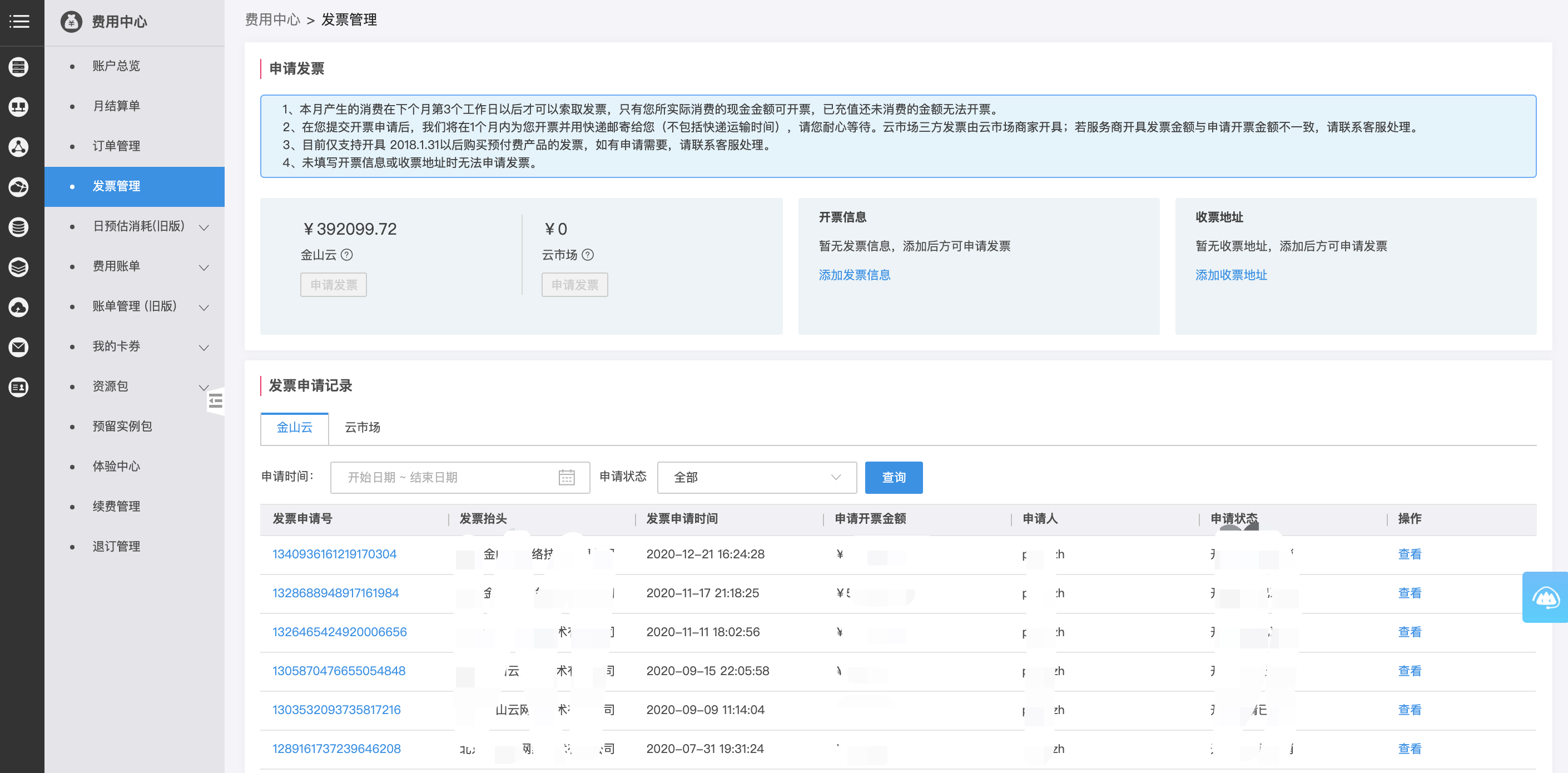The height and width of the screenshot is (773, 1568).
Task: Click the 发票申请号 column header
Action: click(302, 519)
